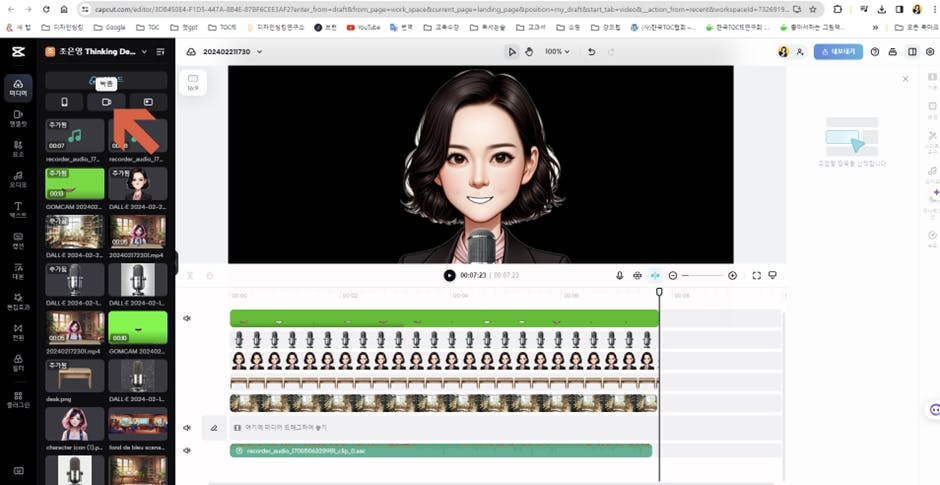The height and width of the screenshot is (485, 940).
Task: Click the fullscreen preview icon
Action: click(x=757, y=276)
